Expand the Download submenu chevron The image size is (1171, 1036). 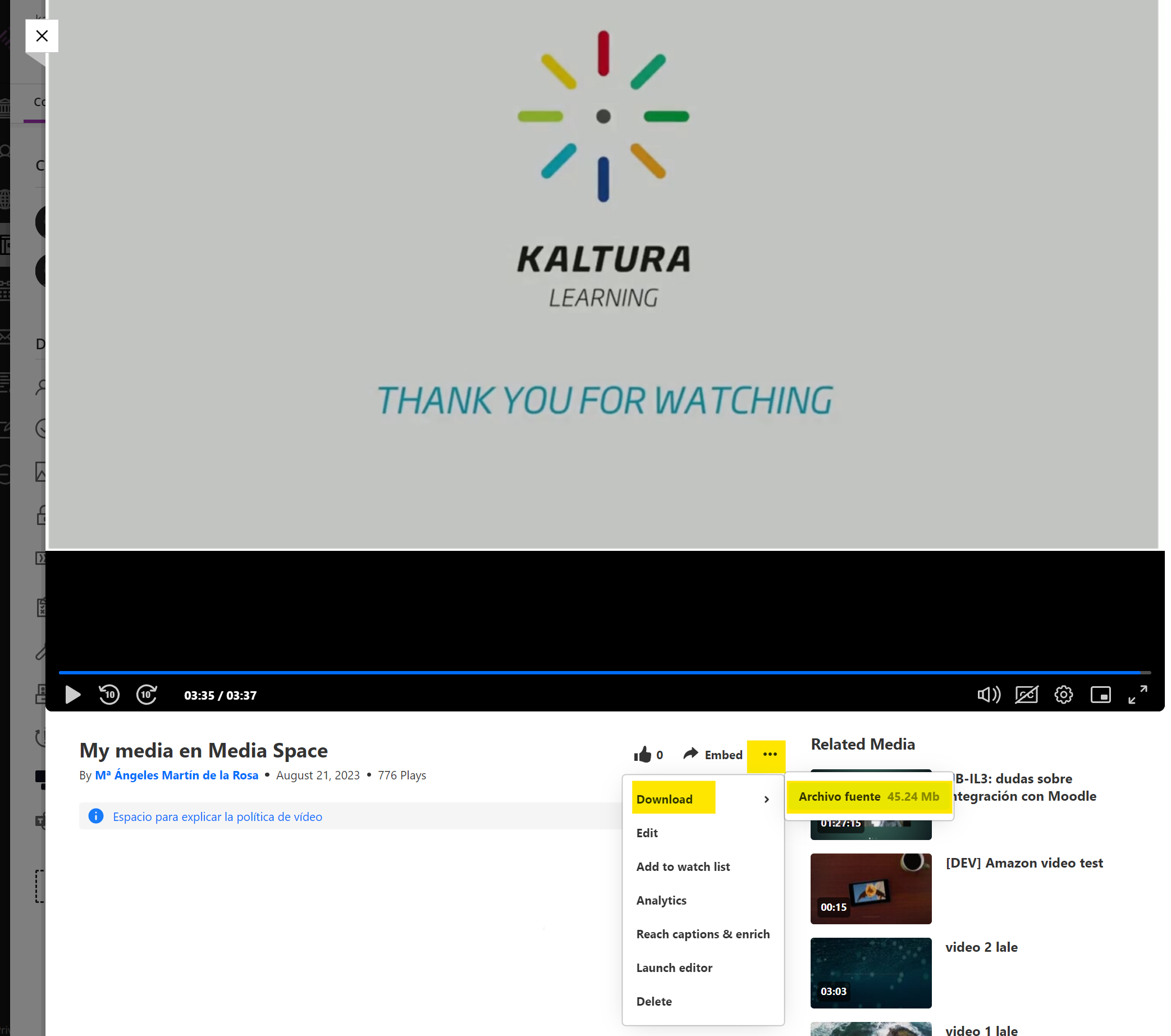[x=766, y=799]
